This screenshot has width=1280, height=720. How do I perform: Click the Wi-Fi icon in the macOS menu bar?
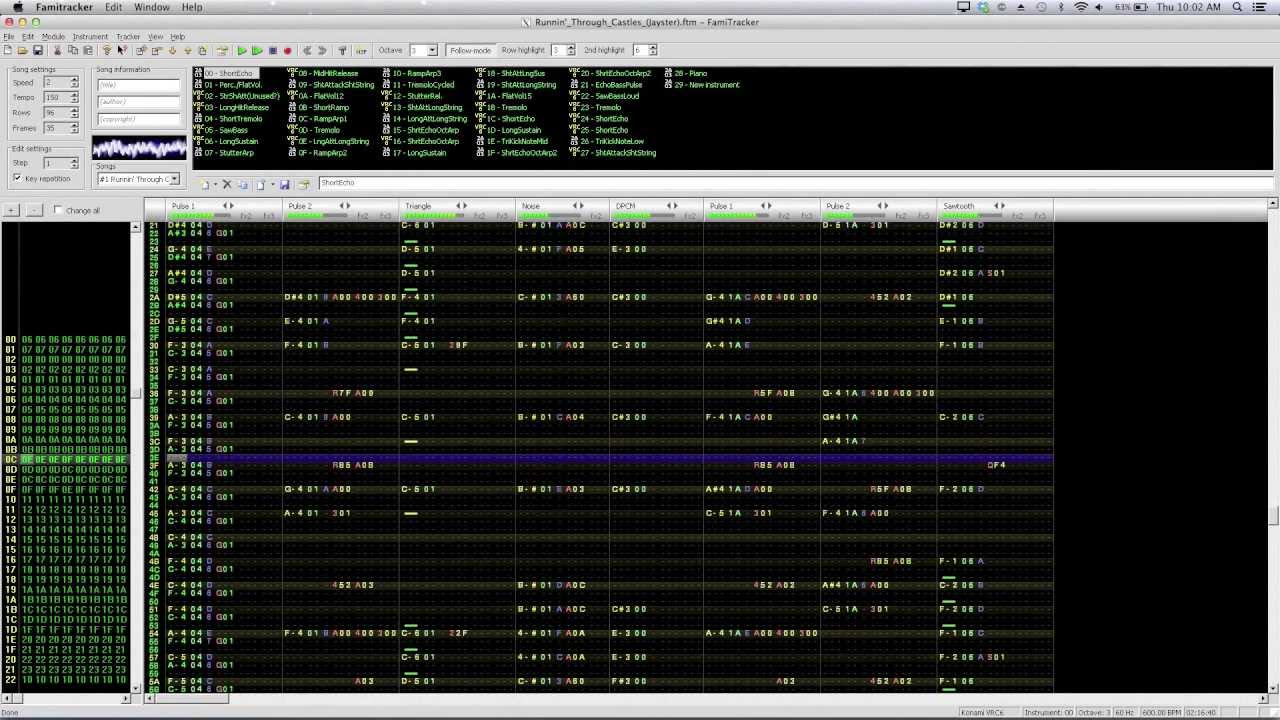pyautogui.click(x=1080, y=7)
